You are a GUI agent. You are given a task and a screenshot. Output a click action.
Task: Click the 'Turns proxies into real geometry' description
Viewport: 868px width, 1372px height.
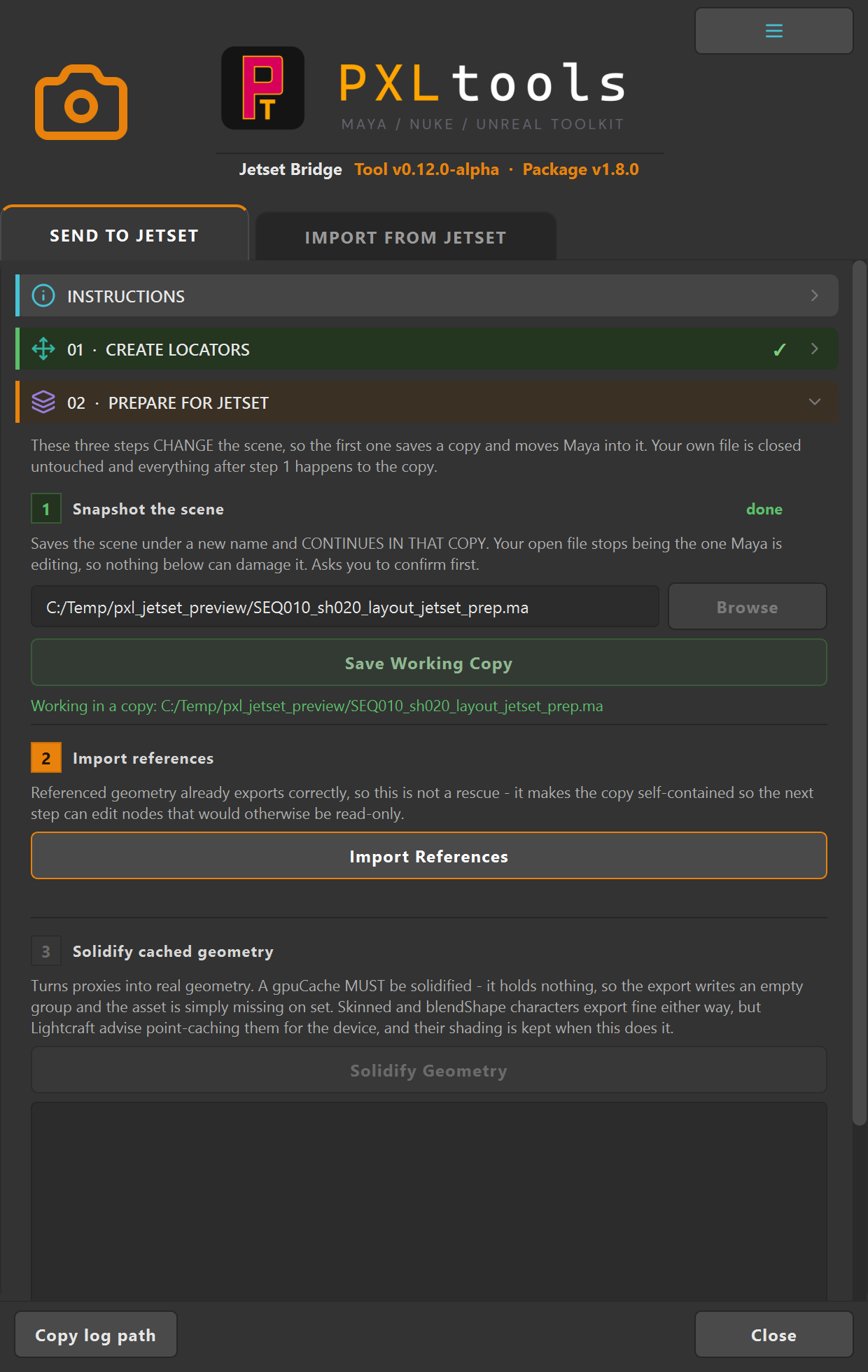[417, 1007]
